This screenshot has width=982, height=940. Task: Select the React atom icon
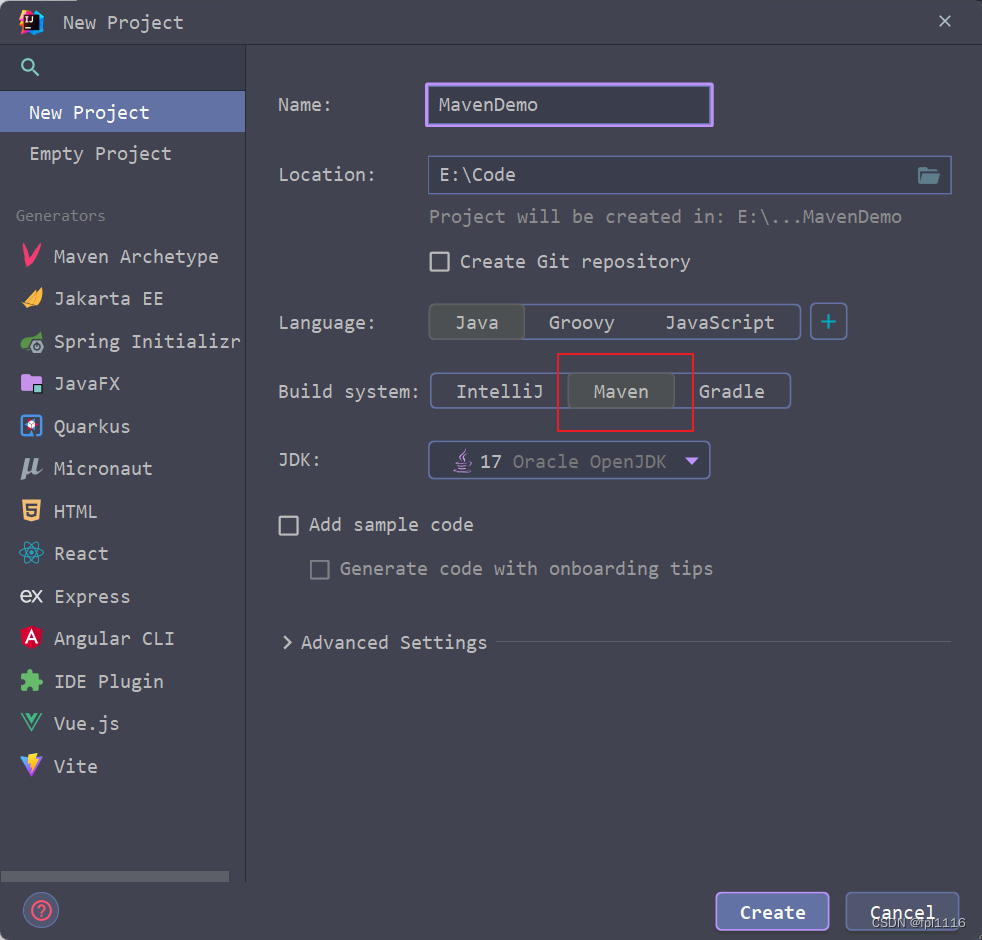click(31, 553)
